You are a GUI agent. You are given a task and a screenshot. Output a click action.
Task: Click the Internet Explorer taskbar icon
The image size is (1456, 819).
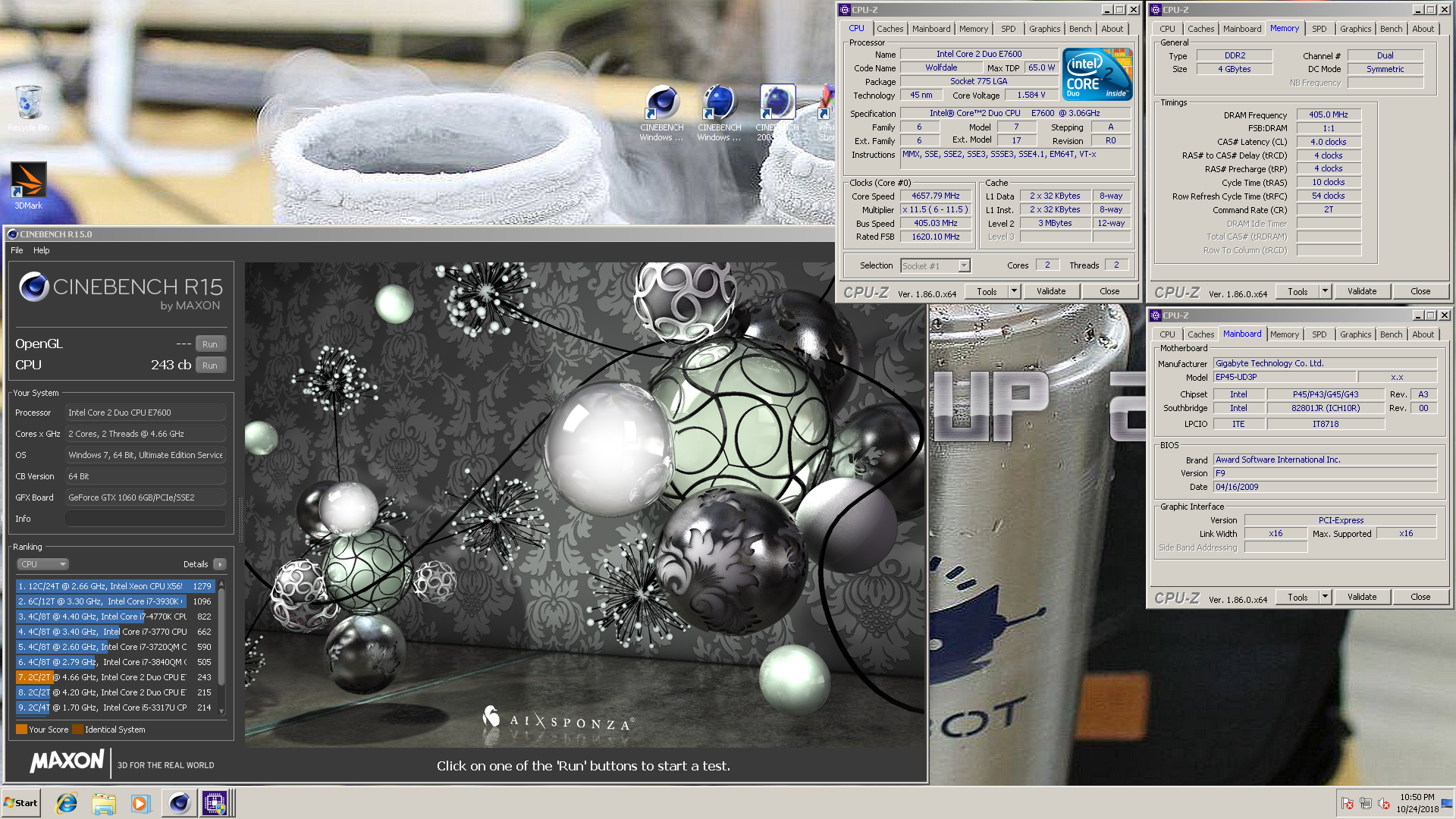pos(67,803)
